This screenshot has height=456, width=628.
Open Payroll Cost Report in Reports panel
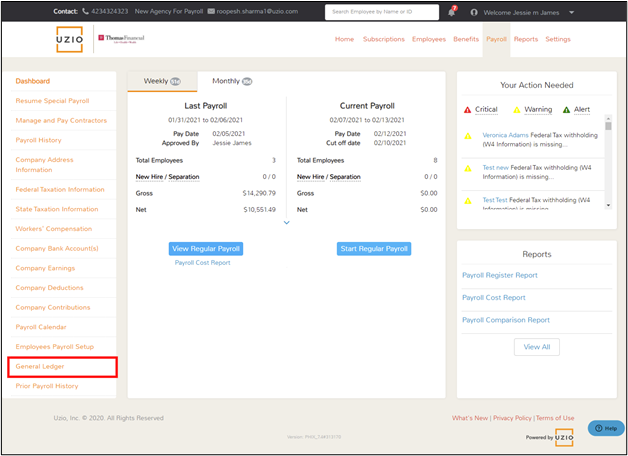[x=494, y=298]
